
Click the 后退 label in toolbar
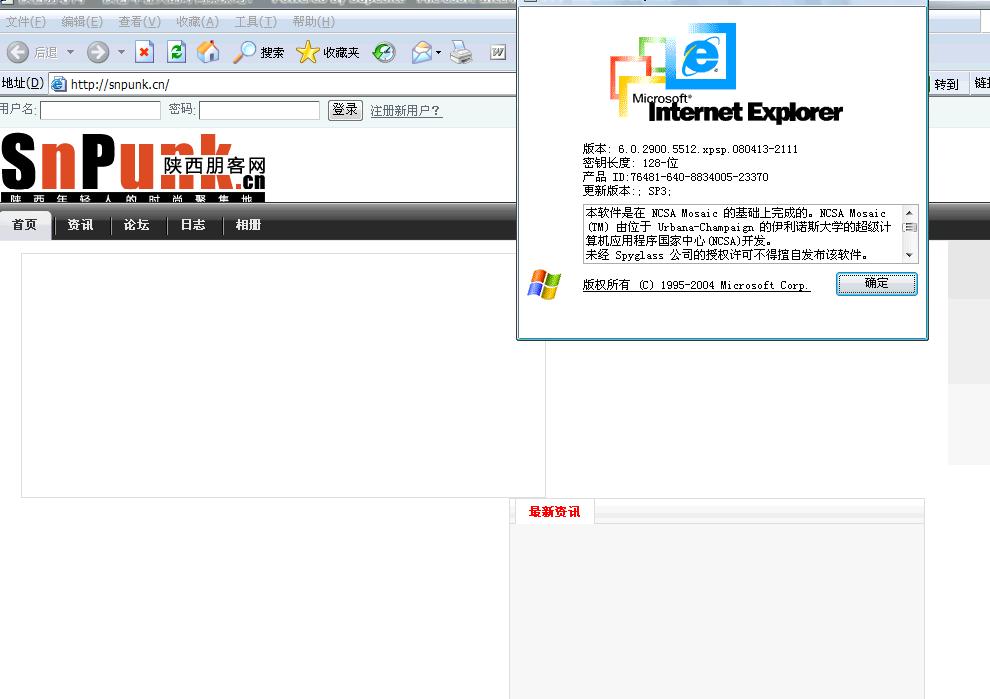tap(45, 52)
